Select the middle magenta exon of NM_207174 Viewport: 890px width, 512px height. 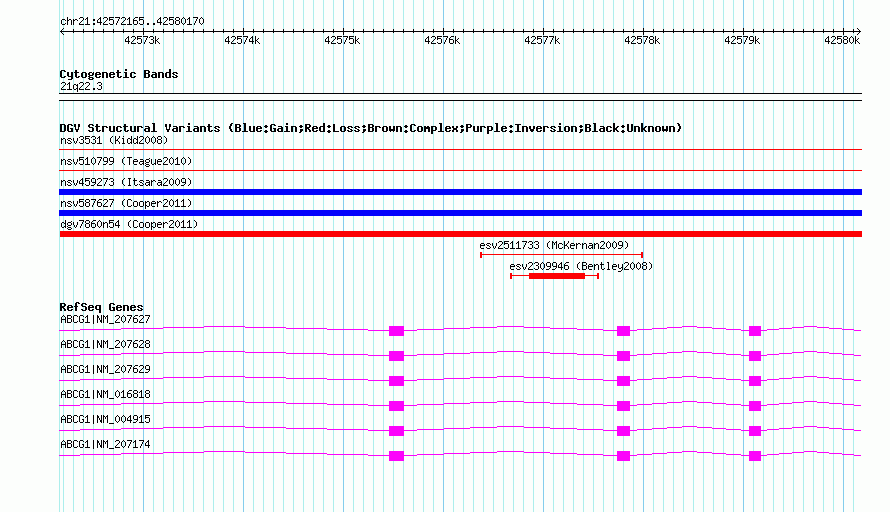coord(623,456)
